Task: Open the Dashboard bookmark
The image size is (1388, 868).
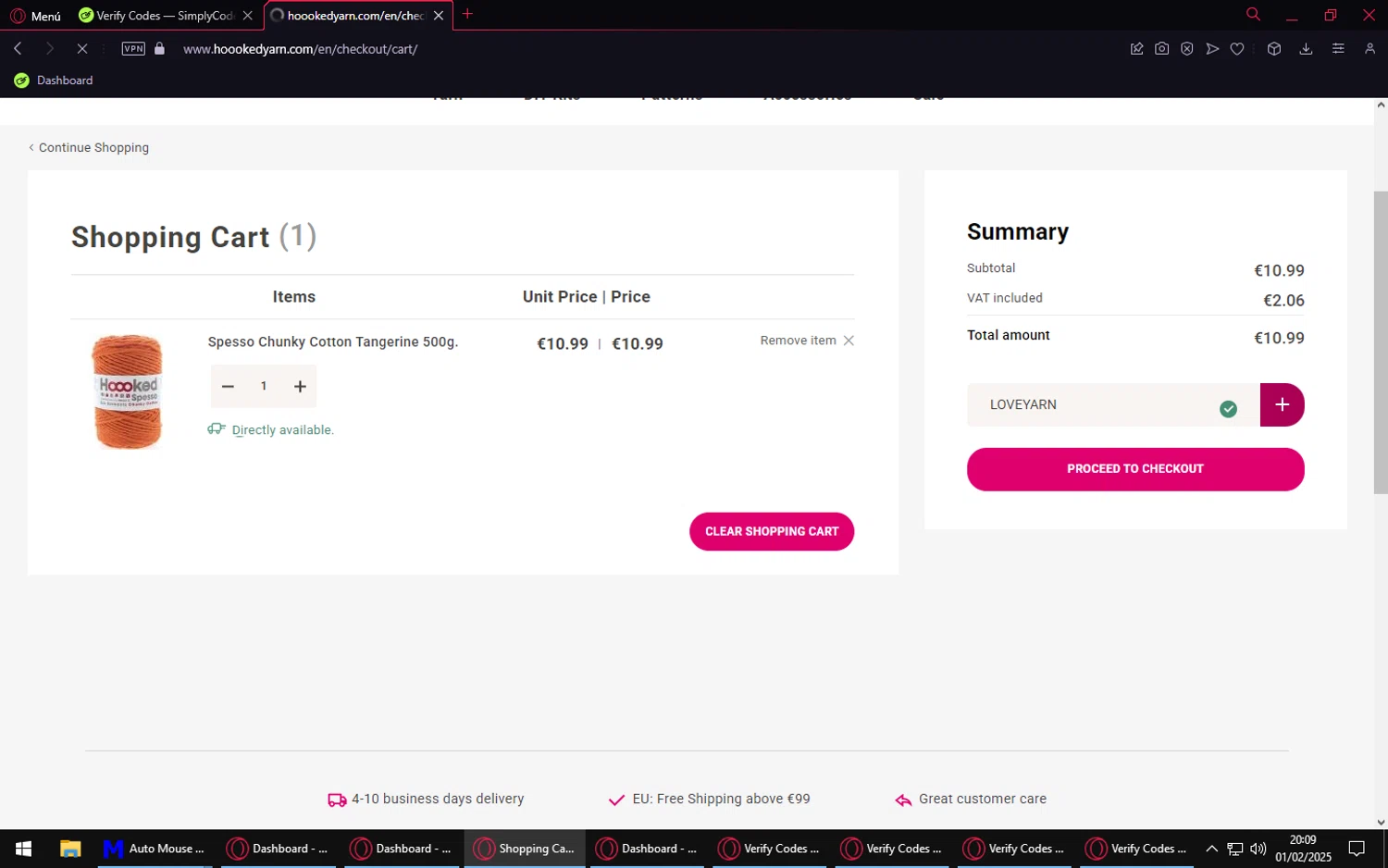Action: (x=54, y=81)
